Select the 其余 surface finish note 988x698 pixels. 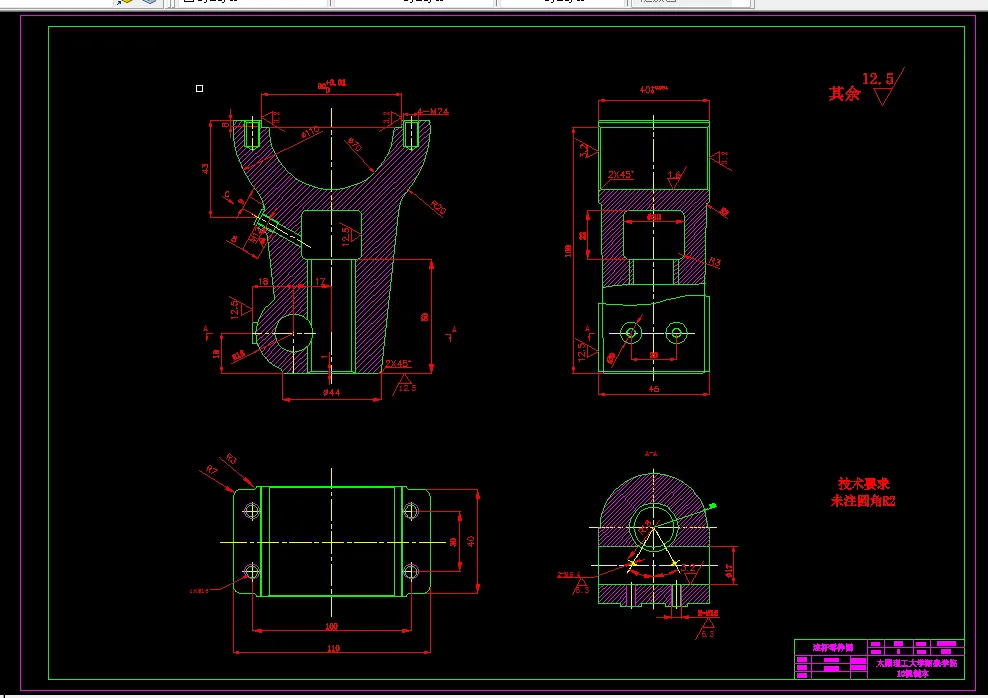[844, 94]
